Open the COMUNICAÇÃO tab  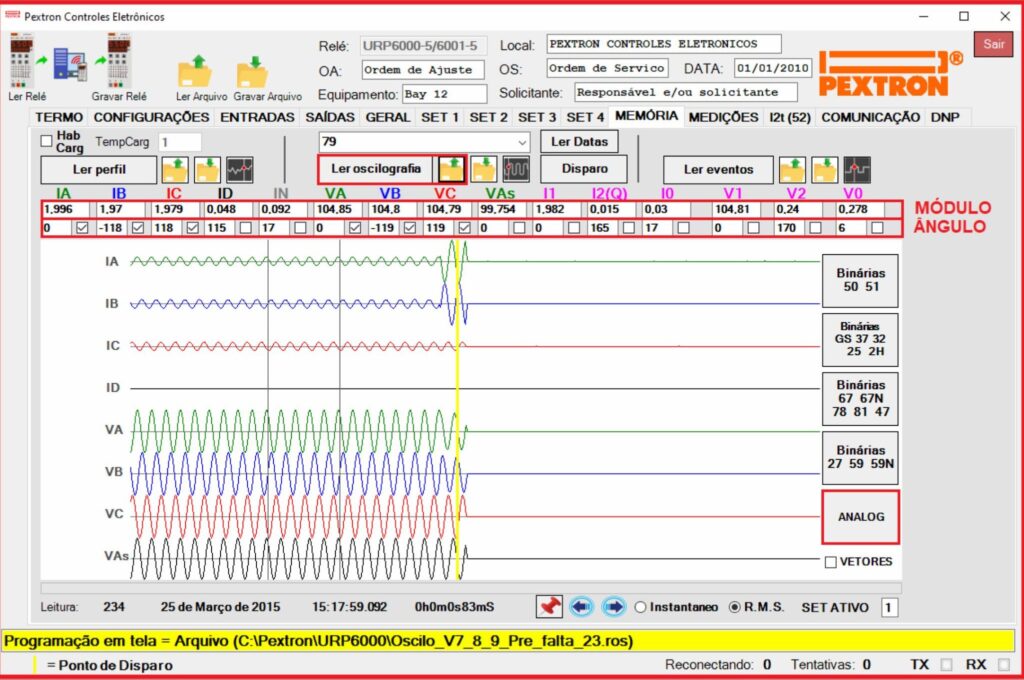871,118
